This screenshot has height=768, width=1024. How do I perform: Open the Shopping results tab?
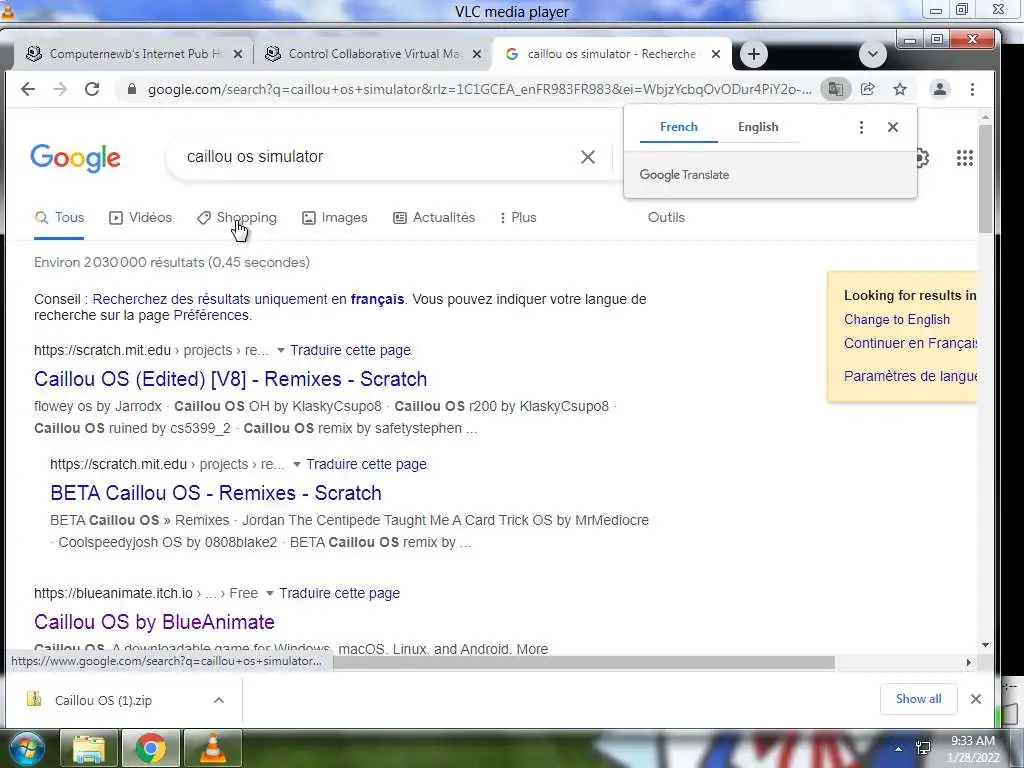click(237, 217)
